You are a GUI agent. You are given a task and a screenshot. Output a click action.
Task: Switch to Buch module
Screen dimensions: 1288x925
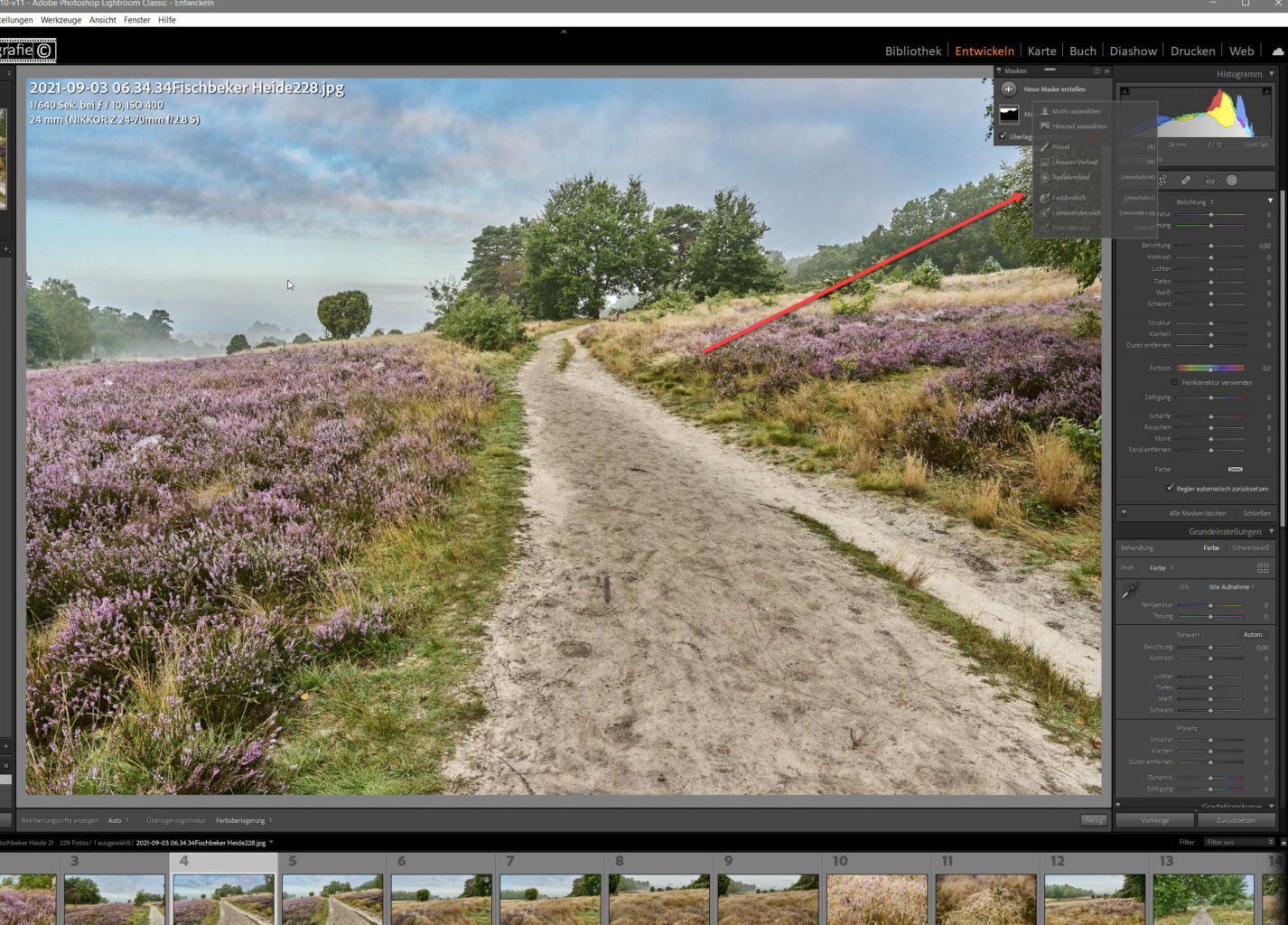pyautogui.click(x=1083, y=51)
